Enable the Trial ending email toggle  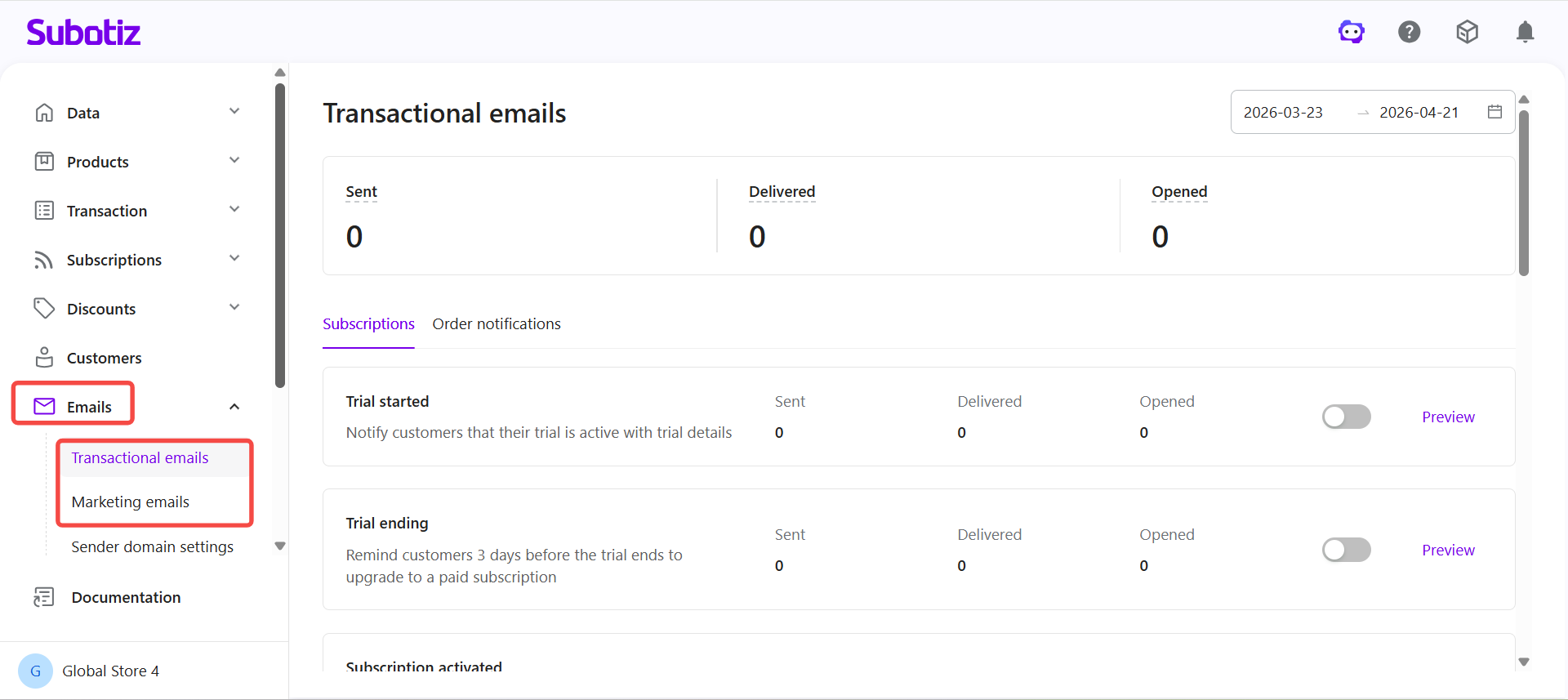click(x=1346, y=550)
